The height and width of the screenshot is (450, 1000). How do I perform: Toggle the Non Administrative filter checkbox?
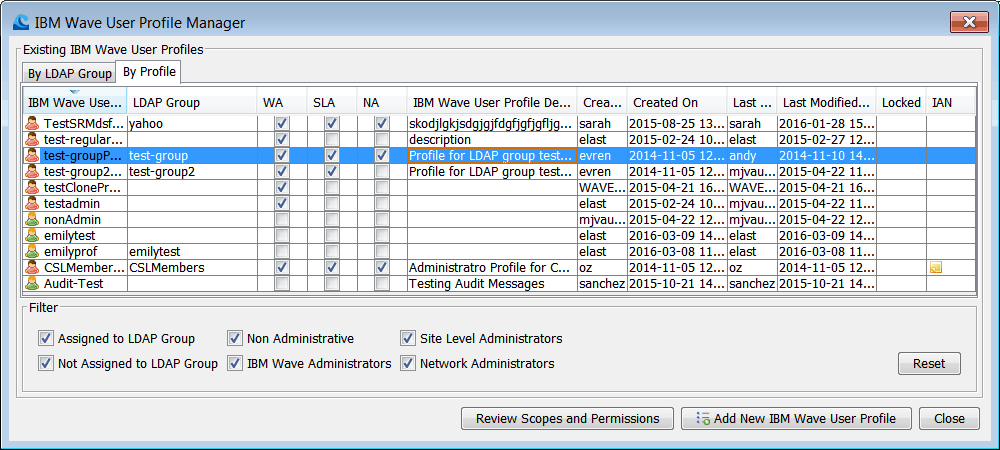click(235, 339)
